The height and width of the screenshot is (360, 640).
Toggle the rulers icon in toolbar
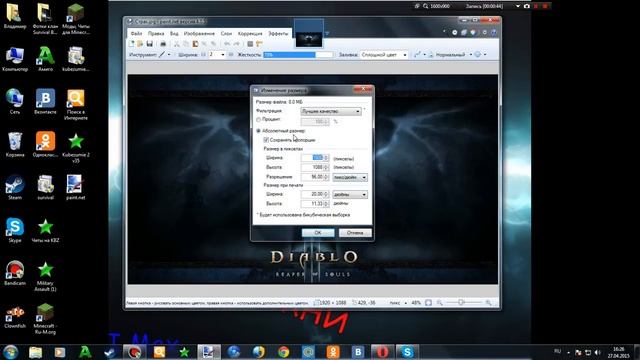coord(259,44)
